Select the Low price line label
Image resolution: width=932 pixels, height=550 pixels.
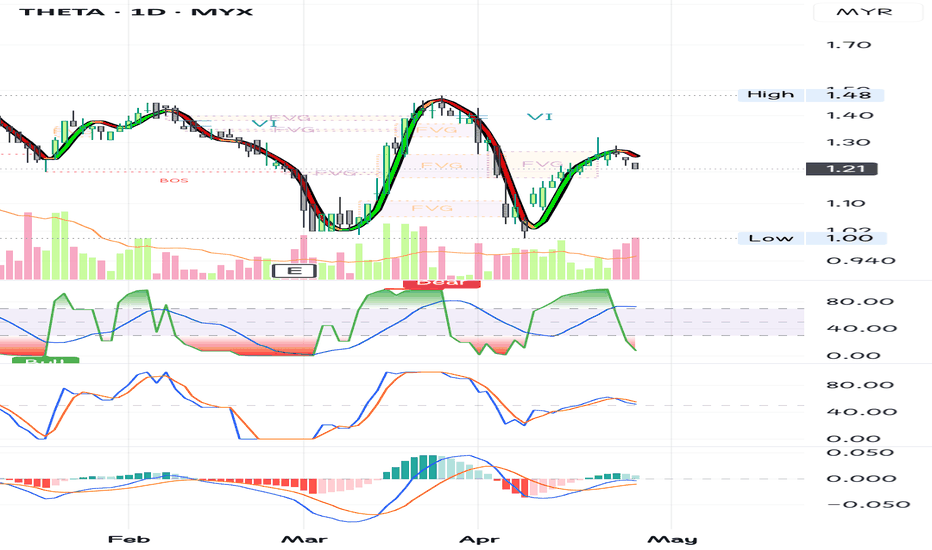[770, 238]
